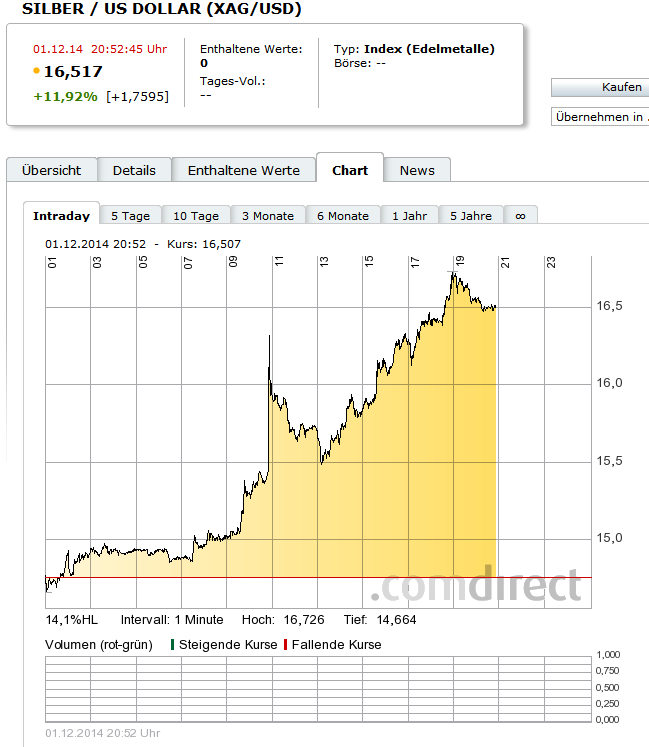Select the Intraday time range
Screen dimensions: 649x747
61,215
